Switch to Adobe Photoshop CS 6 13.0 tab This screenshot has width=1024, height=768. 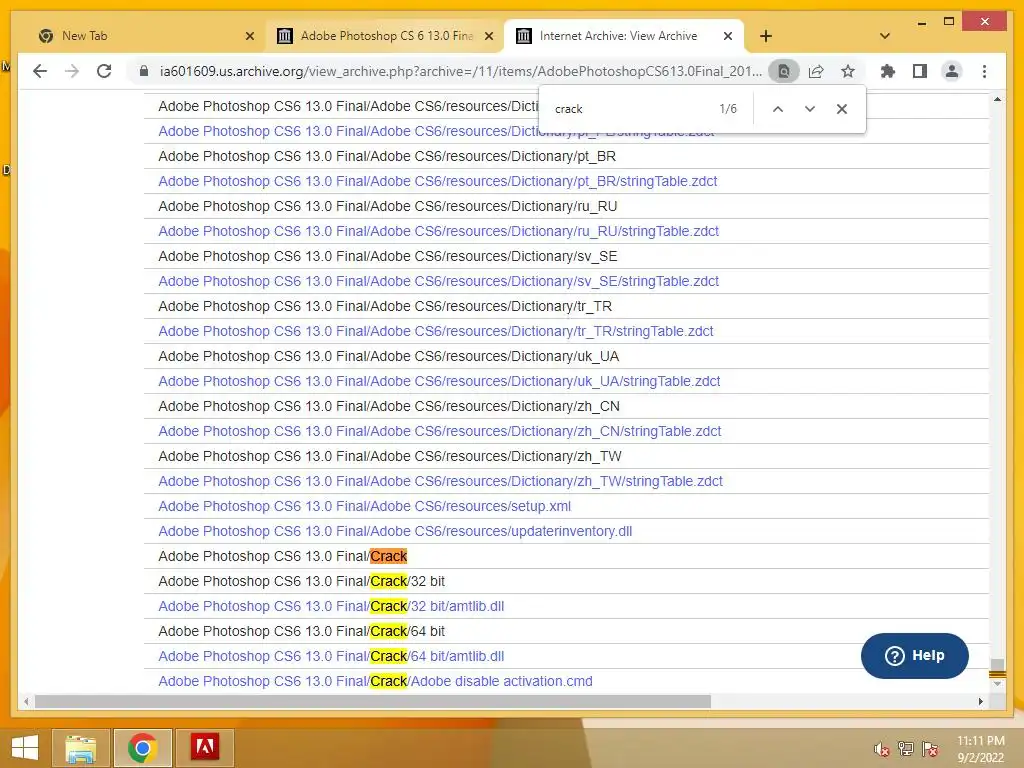click(x=385, y=36)
